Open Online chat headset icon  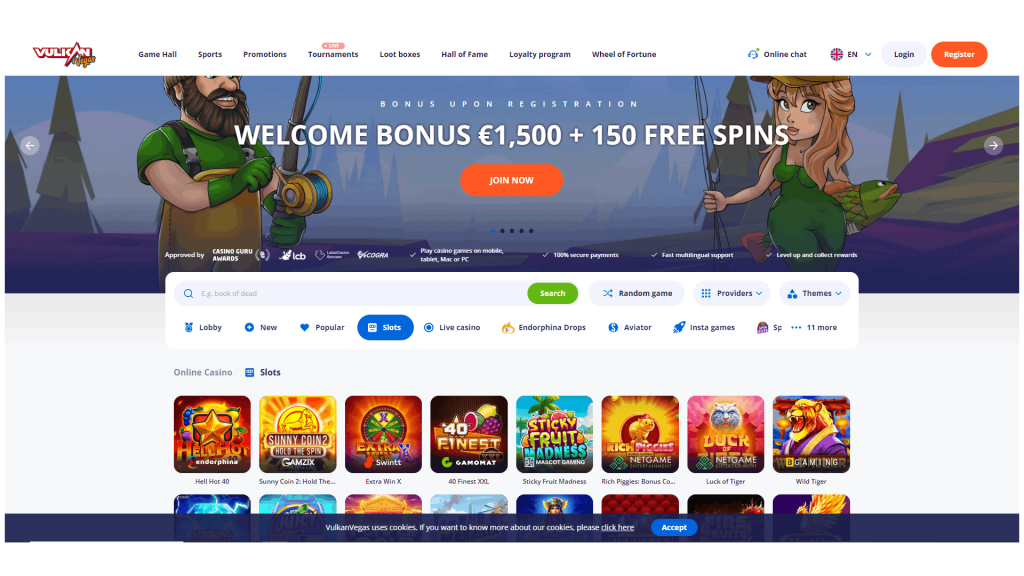(x=753, y=54)
